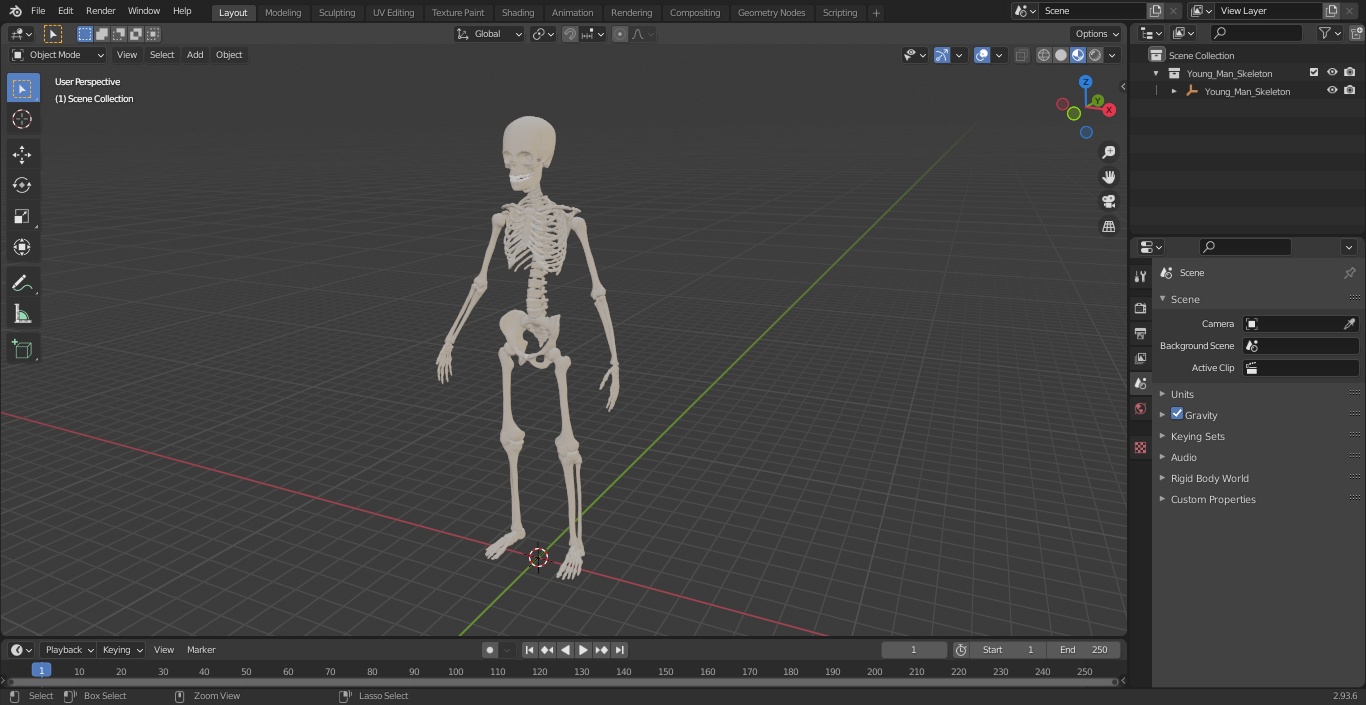Select the Add Cube tool
1366x705 pixels.
tap(22, 349)
